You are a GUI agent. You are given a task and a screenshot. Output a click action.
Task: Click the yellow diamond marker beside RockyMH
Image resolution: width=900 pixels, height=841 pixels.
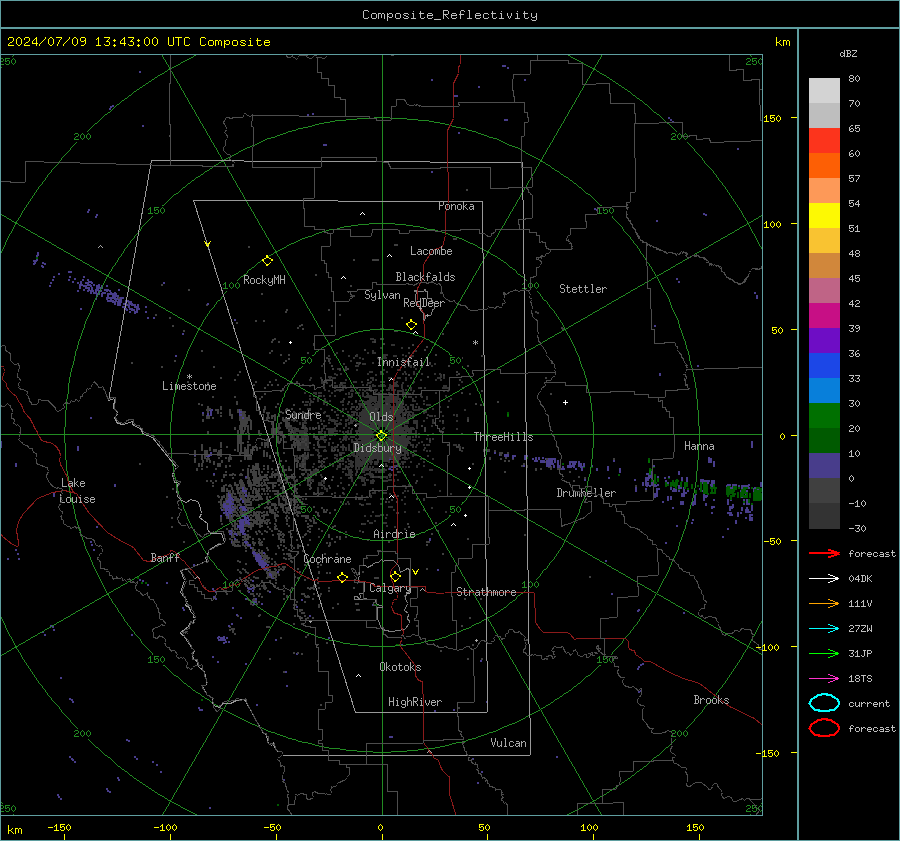click(x=267, y=261)
